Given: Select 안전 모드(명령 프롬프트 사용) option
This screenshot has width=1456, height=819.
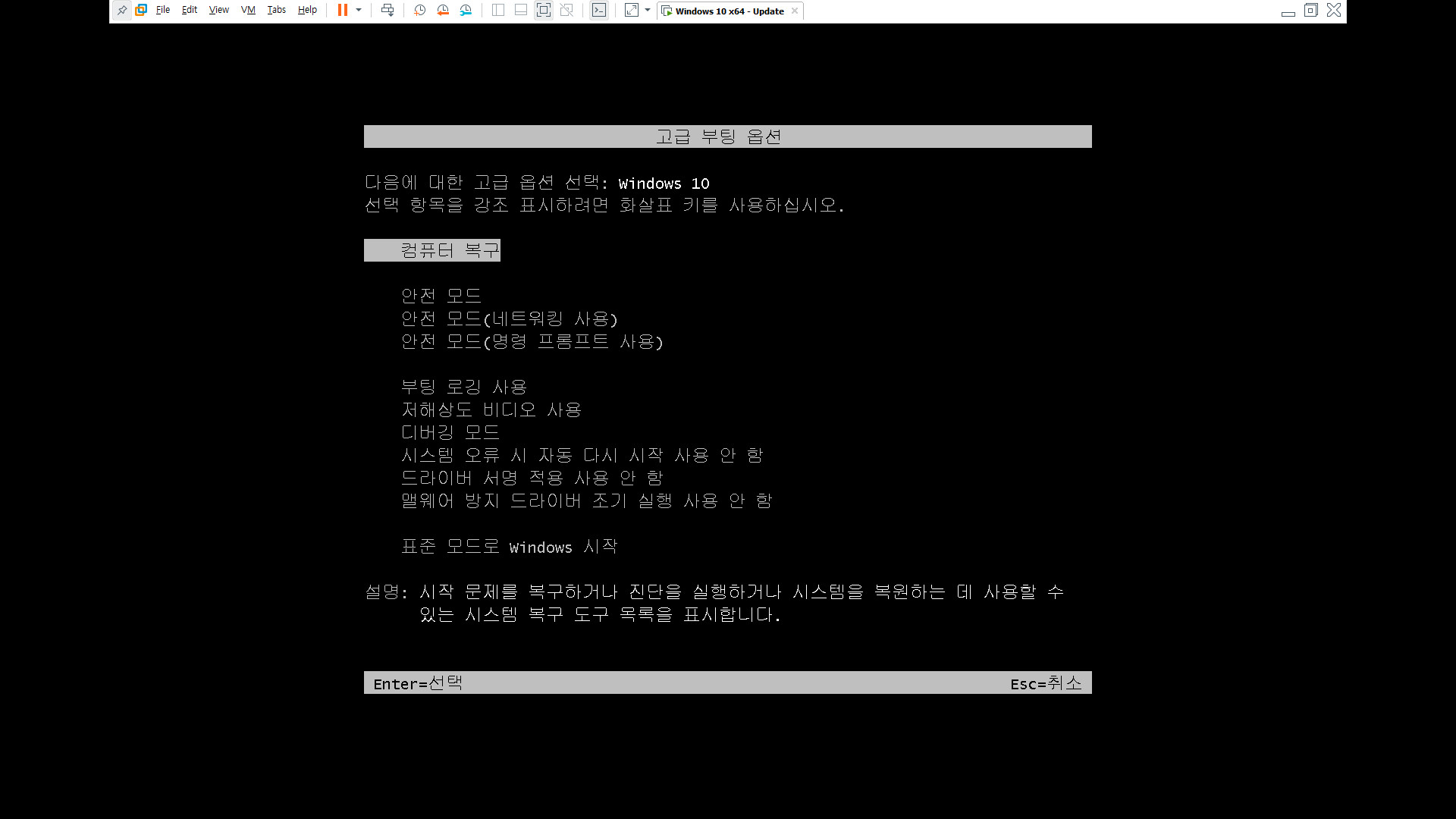Looking at the screenshot, I should [x=532, y=341].
